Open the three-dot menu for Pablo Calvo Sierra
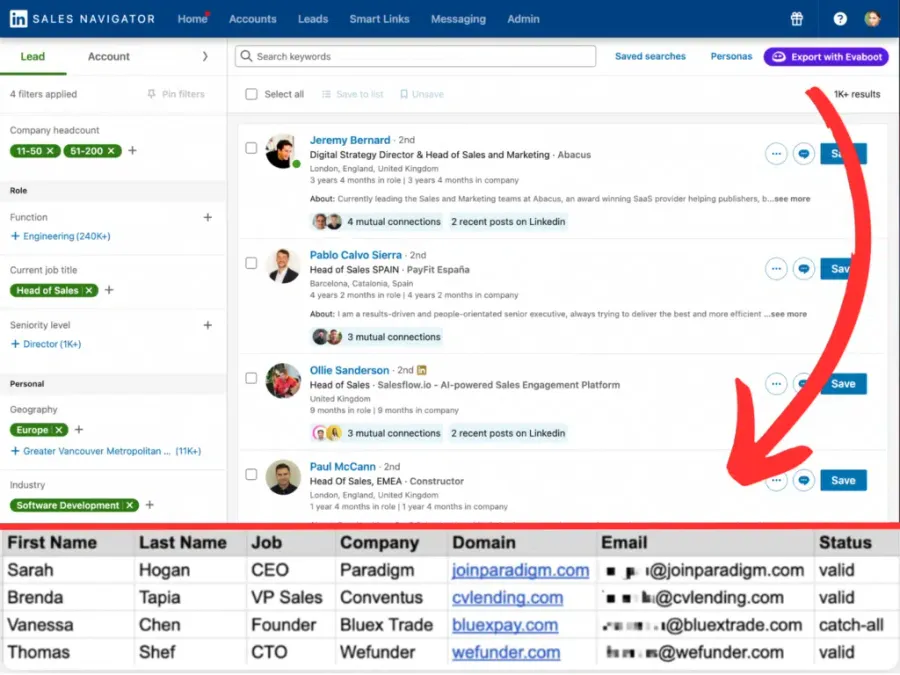Screen dimensions: 900x675 click(x=776, y=268)
